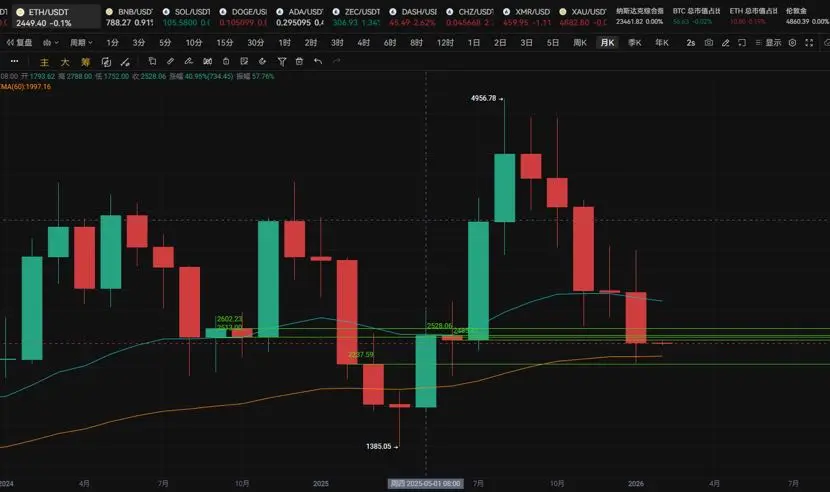
Task: Open the three-dots more tools menu
Action: pos(15,61)
